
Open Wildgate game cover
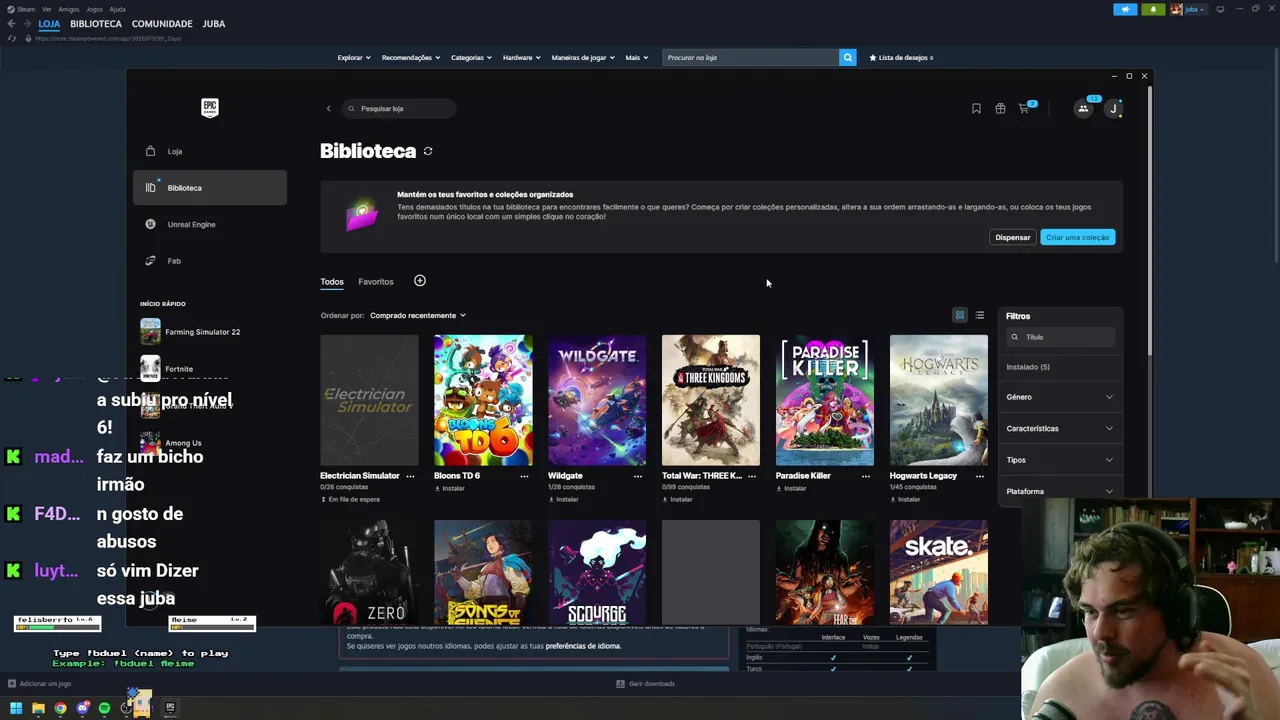597,400
